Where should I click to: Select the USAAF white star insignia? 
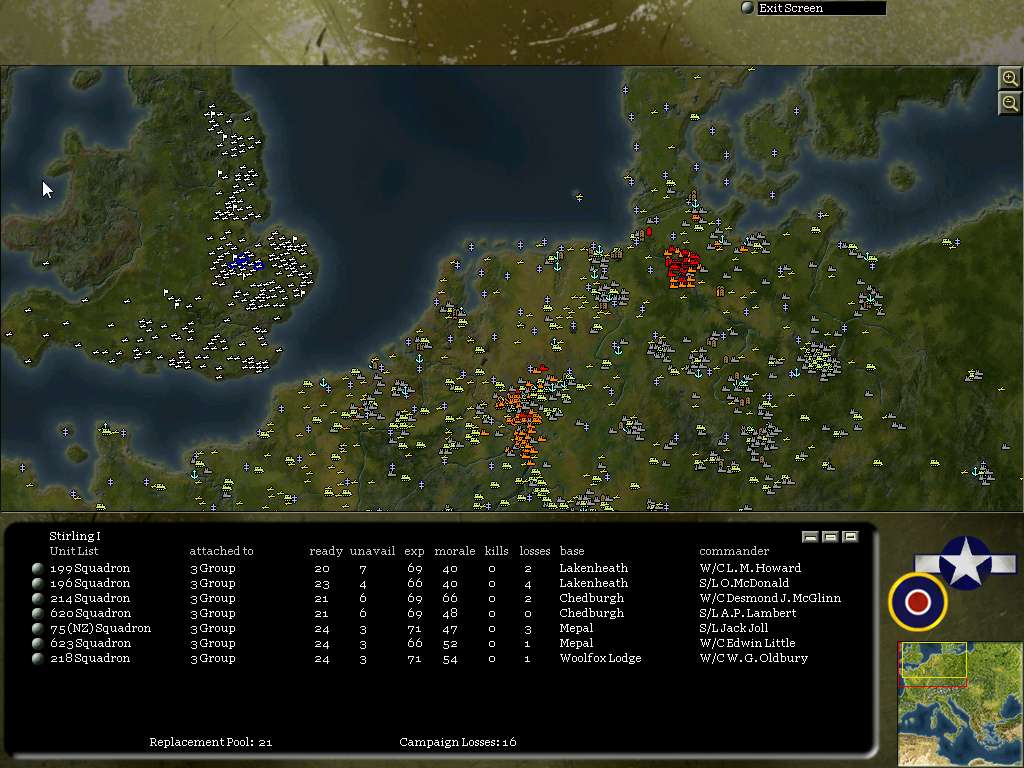965,562
